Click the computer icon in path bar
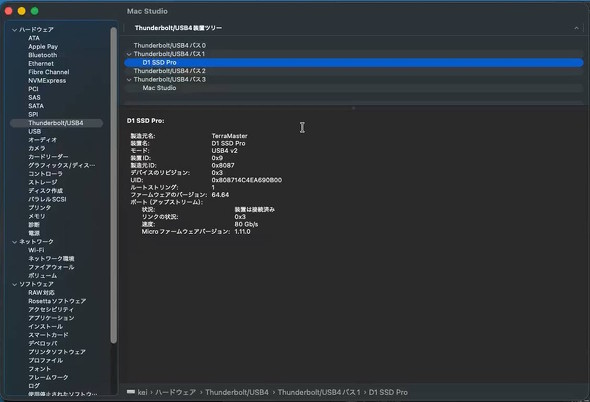The width and height of the screenshot is (590, 402). [131, 392]
